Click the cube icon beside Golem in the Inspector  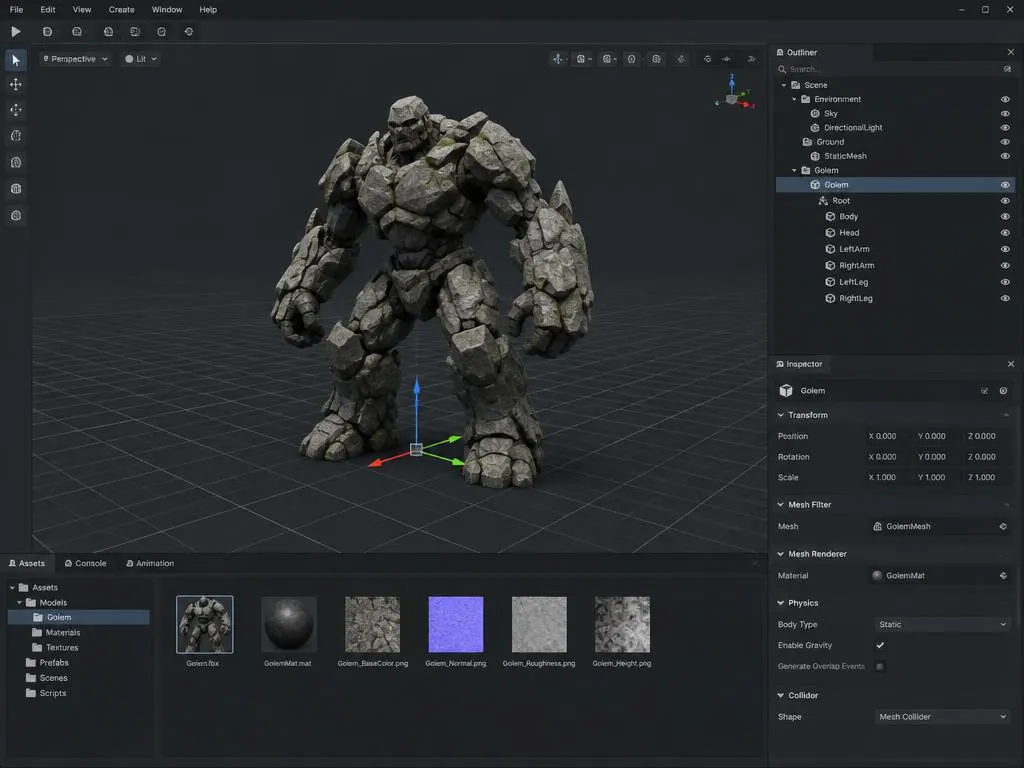(786, 391)
